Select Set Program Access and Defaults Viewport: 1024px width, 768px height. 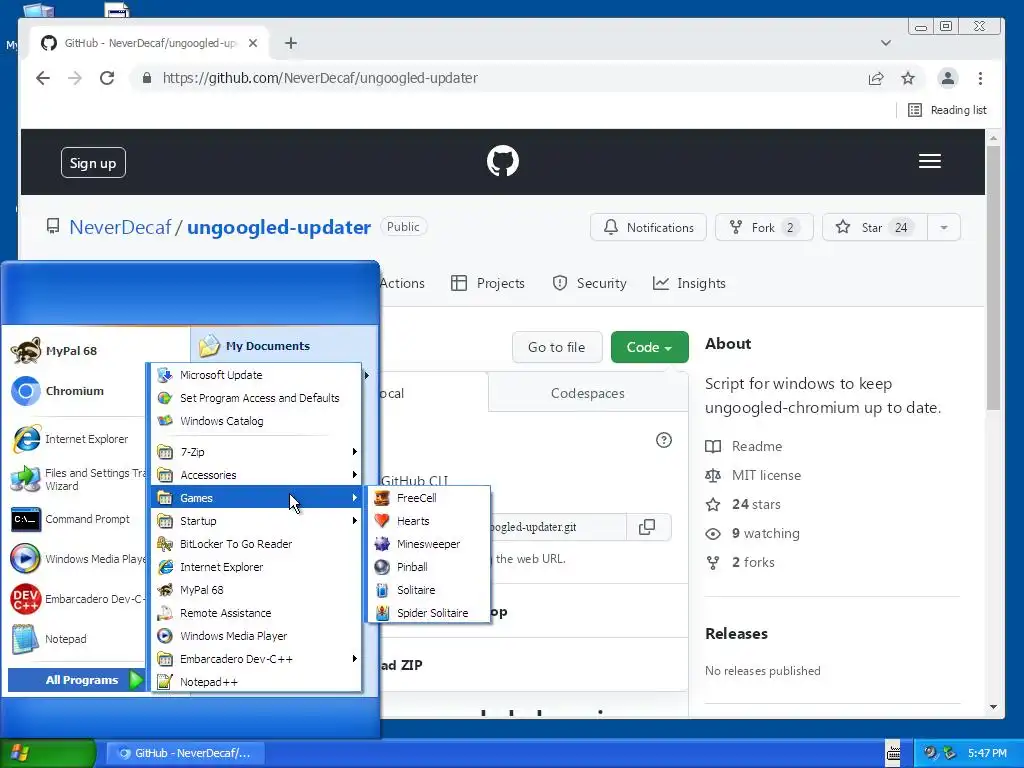point(256,398)
